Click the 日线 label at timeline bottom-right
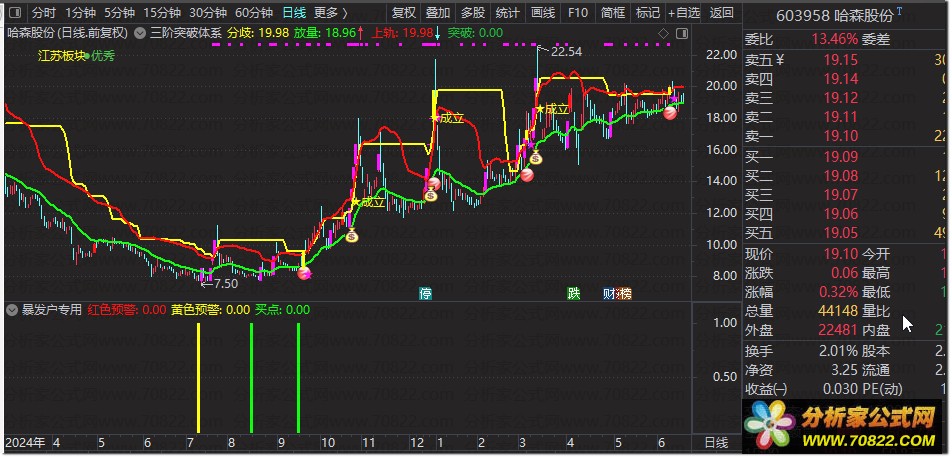952x457 pixels. tap(716, 442)
